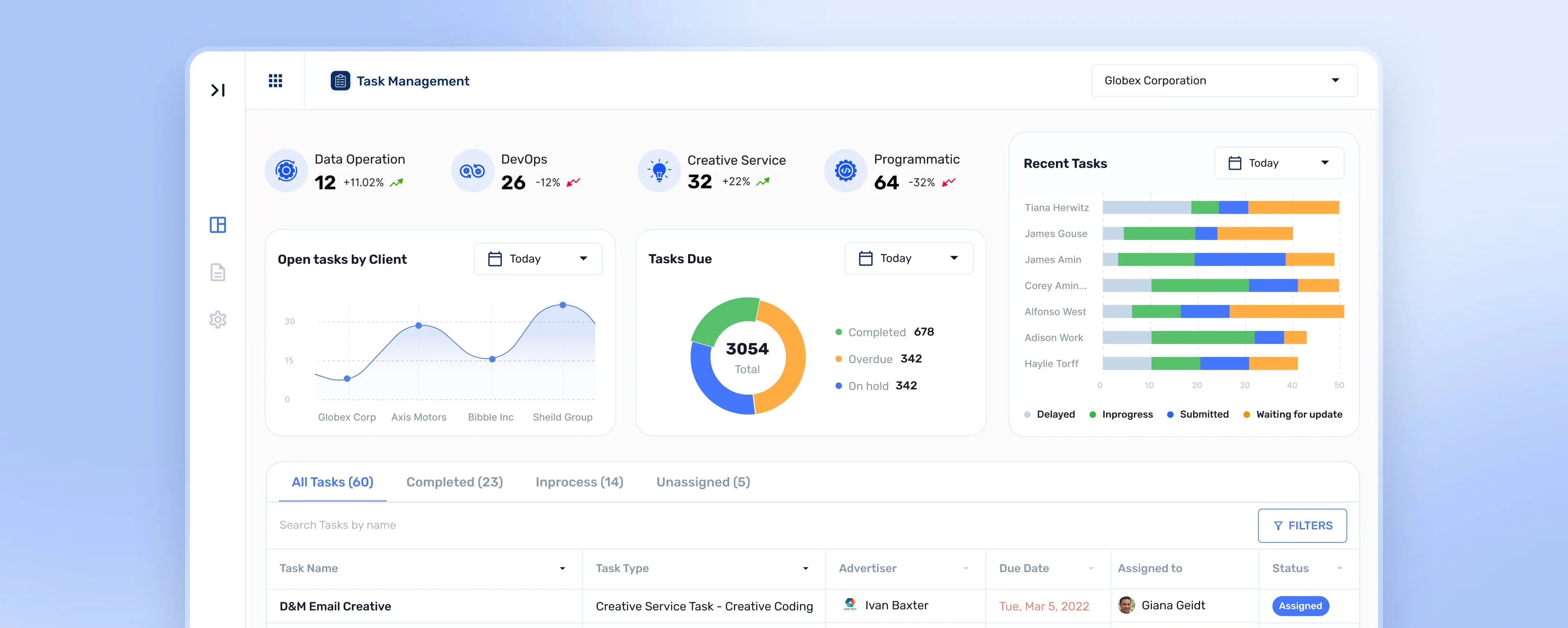Click the Axis Motors data point on chart
This screenshot has height=628, width=1568.
419,326
